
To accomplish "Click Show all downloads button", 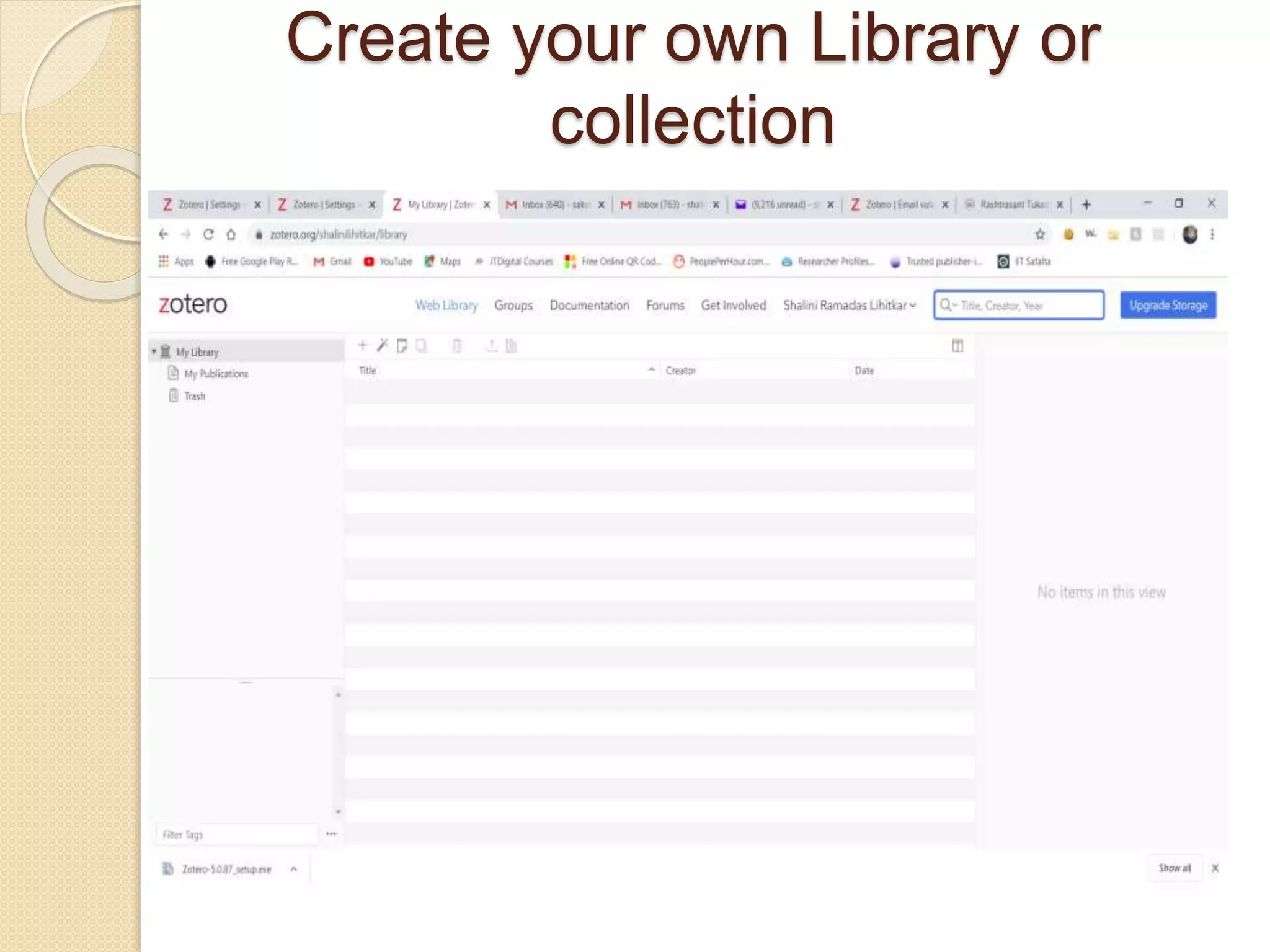I will click(x=1175, y=868).
